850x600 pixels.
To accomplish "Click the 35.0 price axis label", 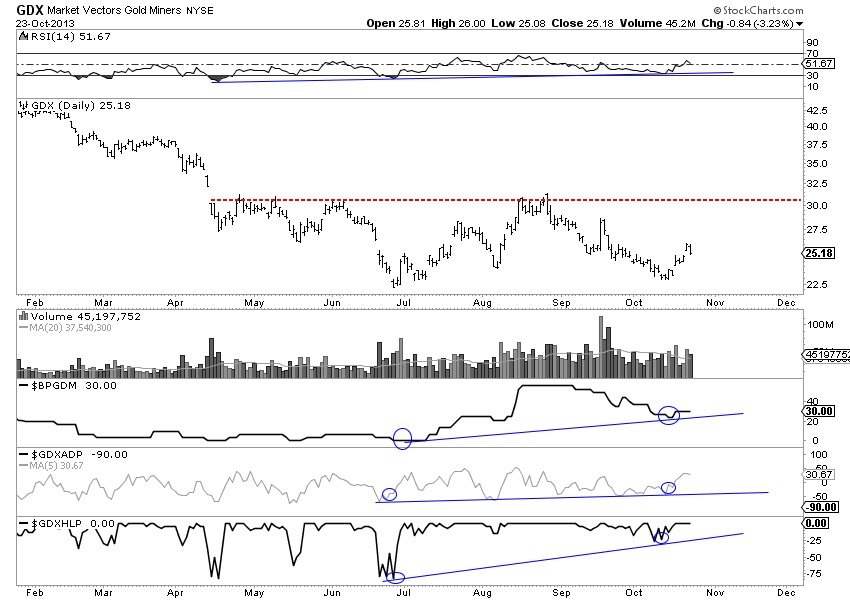I will [x=817, y=164].
